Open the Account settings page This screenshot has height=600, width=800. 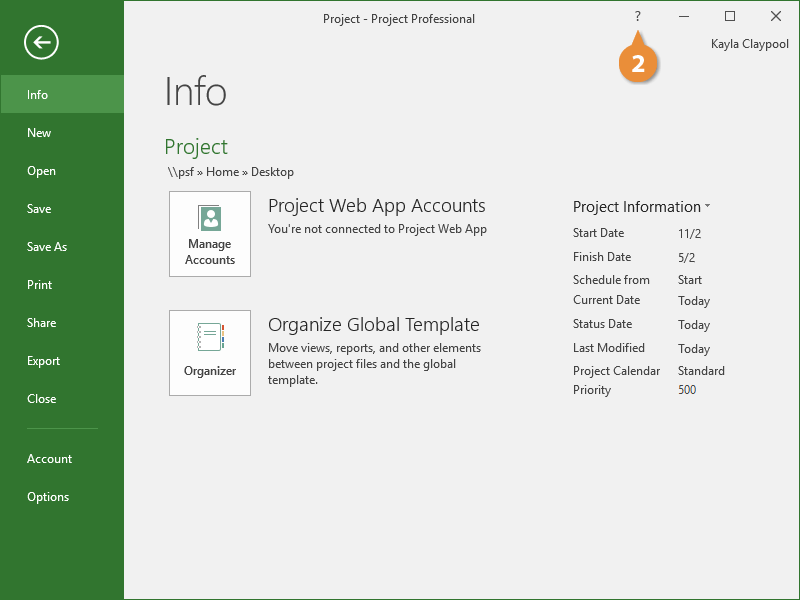point(49,459)
